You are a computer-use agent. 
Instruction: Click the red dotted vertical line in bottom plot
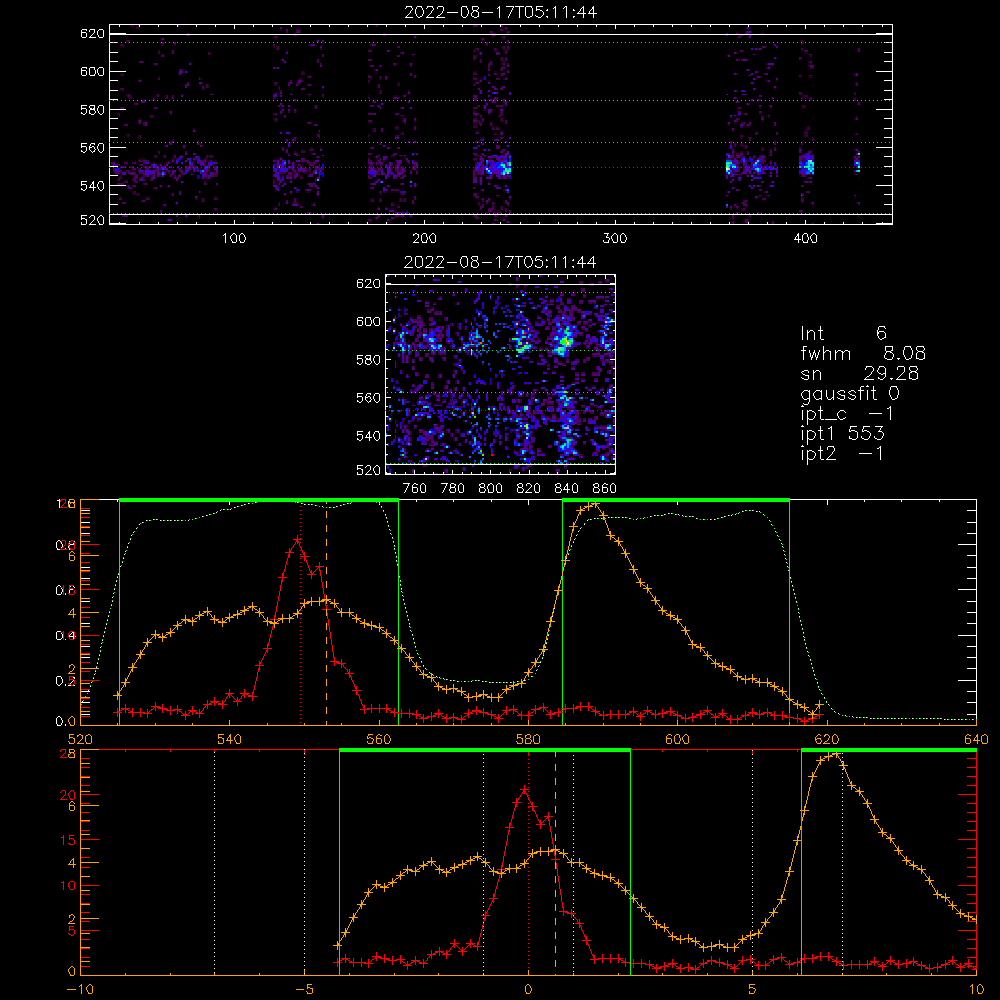point(528,861)
